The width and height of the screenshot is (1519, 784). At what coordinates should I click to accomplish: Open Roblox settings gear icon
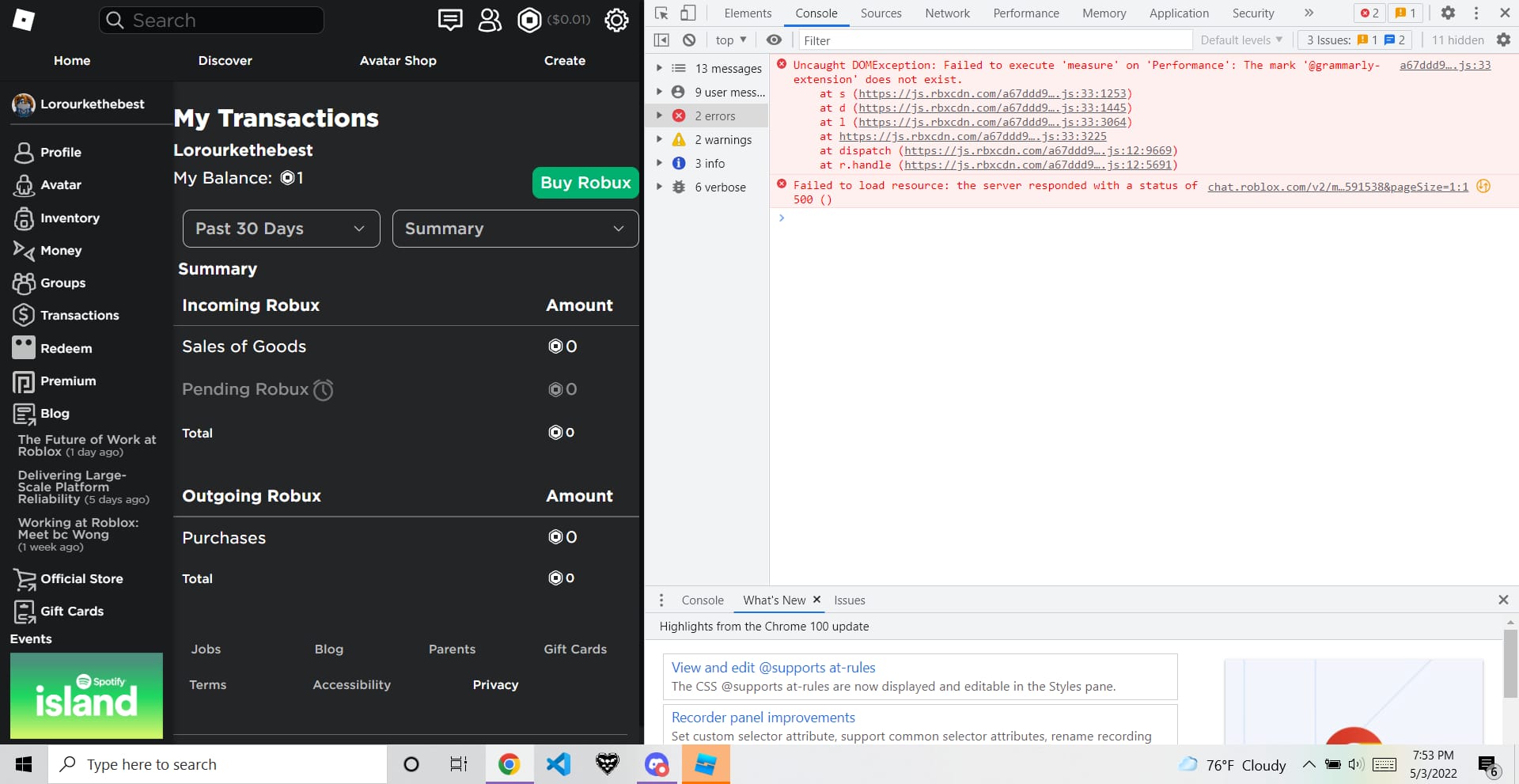coord(616,20)
